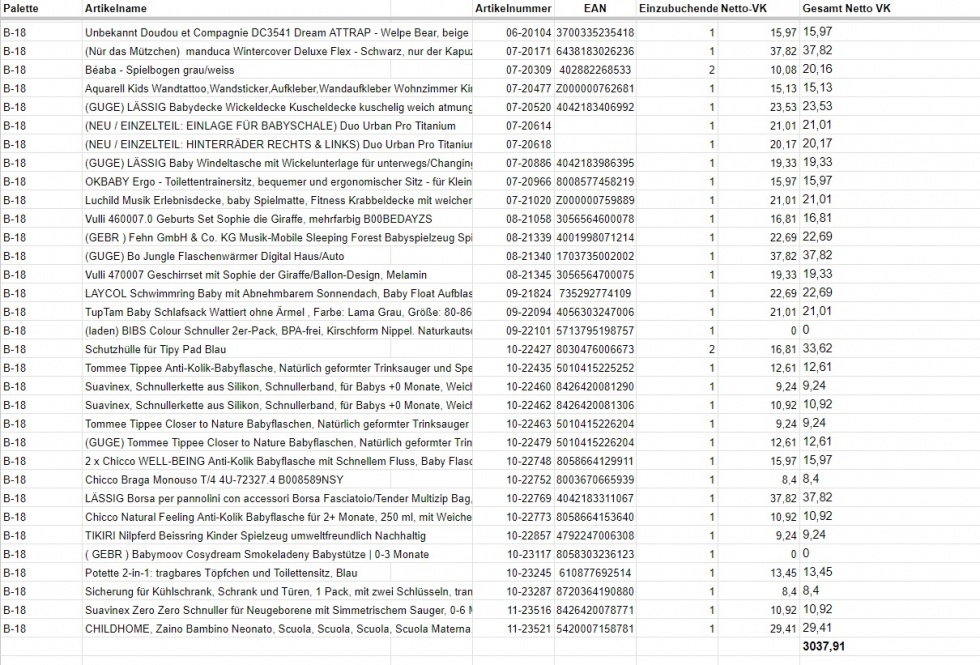Click the "TupTam Baby Schlafsack" article name
The width and height of the screenshot is (980, 665).
pos(279,312)
